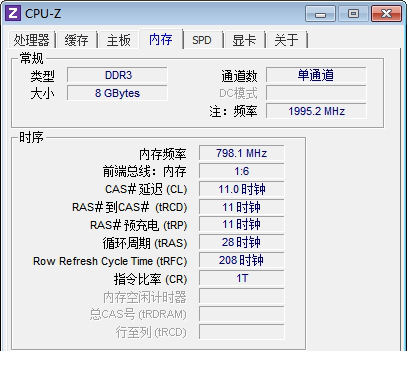Screen dimensions: 407x365
Task: Select the 1995.2 MHz frequency value
Action: pos(316,111)
